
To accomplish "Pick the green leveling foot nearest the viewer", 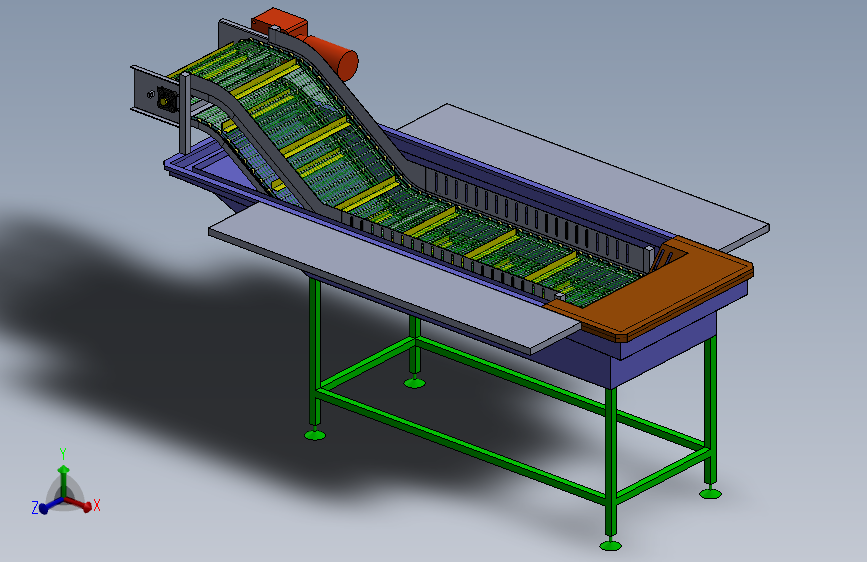I will tap(610, 545).
